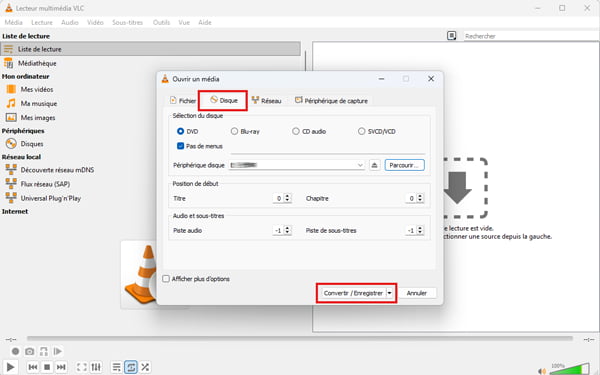The width and height of the screenshot is (600, 375).
Task: Select Flux réseau (SAP)
Action: click(45, 184)
